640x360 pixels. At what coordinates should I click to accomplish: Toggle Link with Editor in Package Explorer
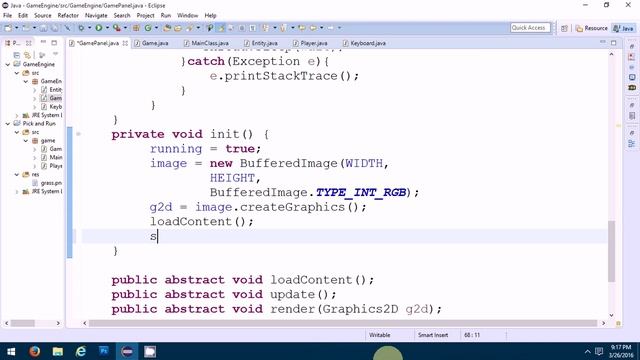tap(27, 55)
